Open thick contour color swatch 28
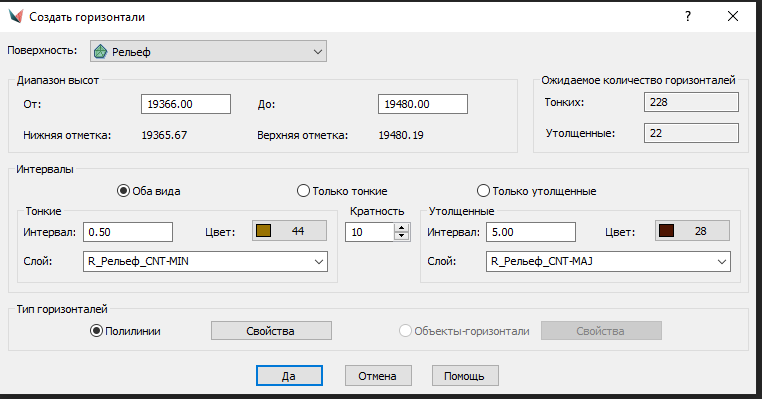The height and width of the screenshot is (399, 762). tap(692, 231)
